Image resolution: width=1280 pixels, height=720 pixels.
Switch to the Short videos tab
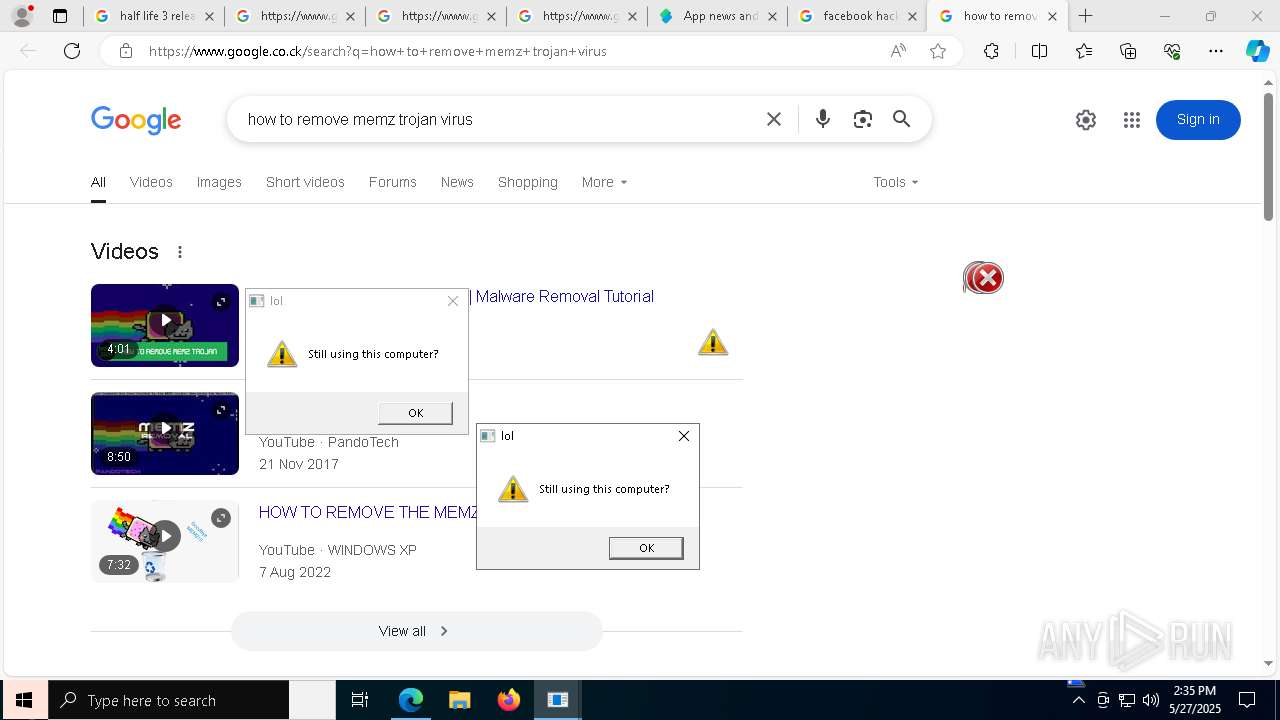click(305, 182)
